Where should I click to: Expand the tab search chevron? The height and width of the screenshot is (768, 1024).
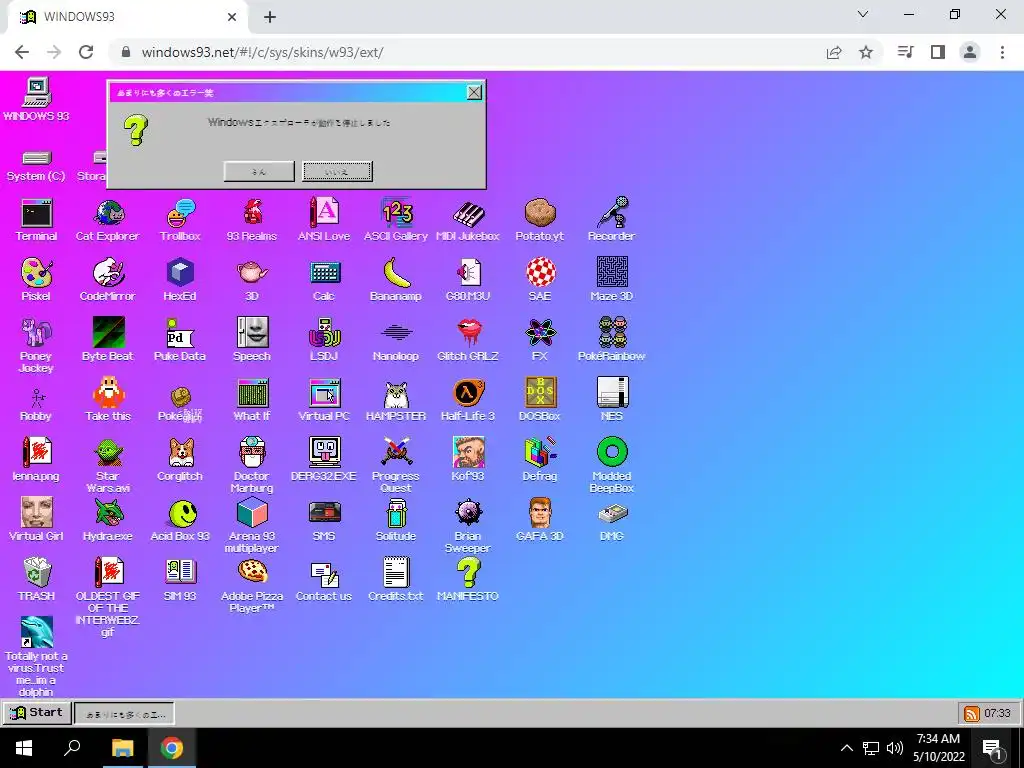(x=863, y=14)
